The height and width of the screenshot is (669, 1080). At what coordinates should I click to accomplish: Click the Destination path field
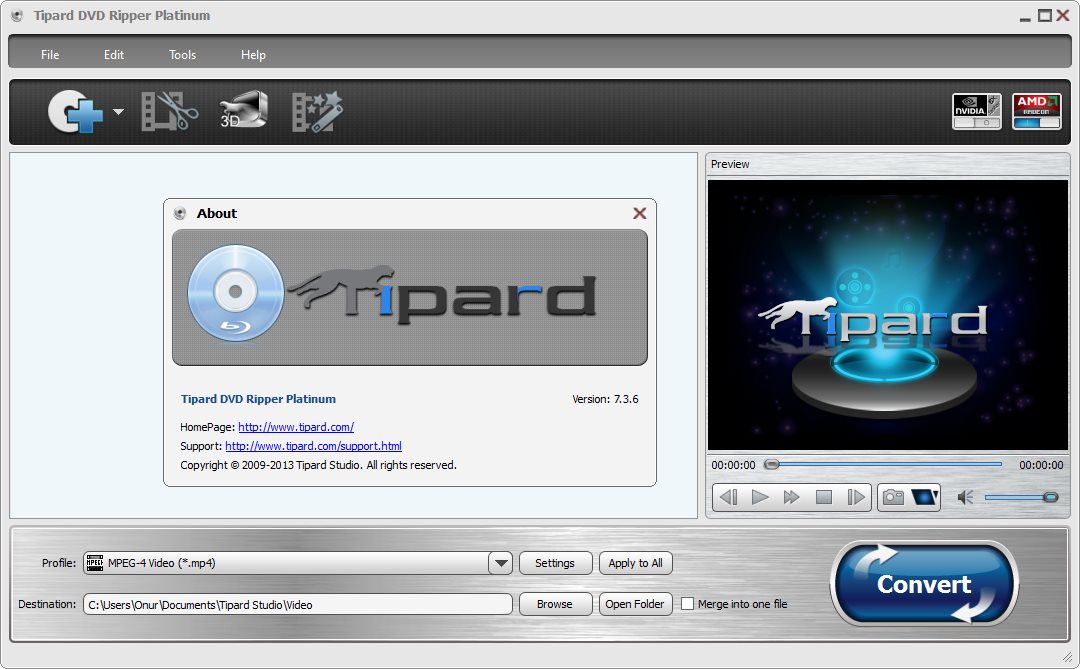pos(298,604)
